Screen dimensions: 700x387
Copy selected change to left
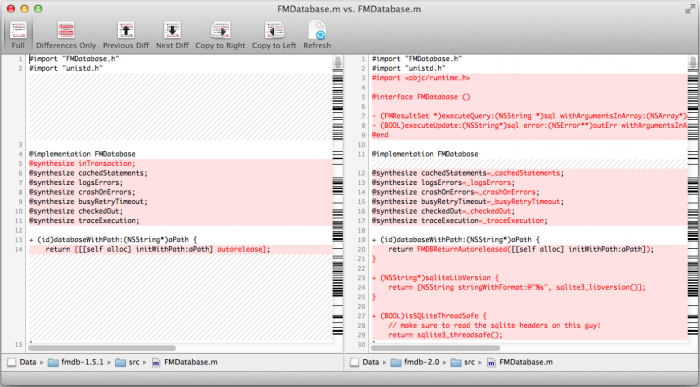pos(274,35)
